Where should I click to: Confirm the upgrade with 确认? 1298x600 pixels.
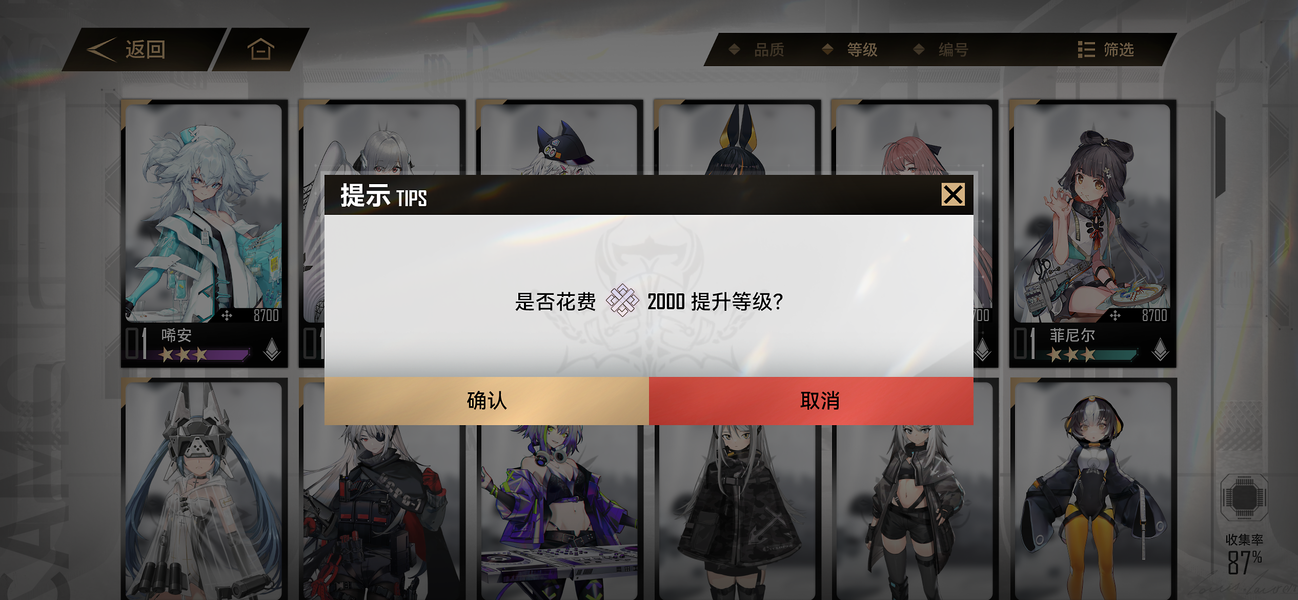[487, 401]
